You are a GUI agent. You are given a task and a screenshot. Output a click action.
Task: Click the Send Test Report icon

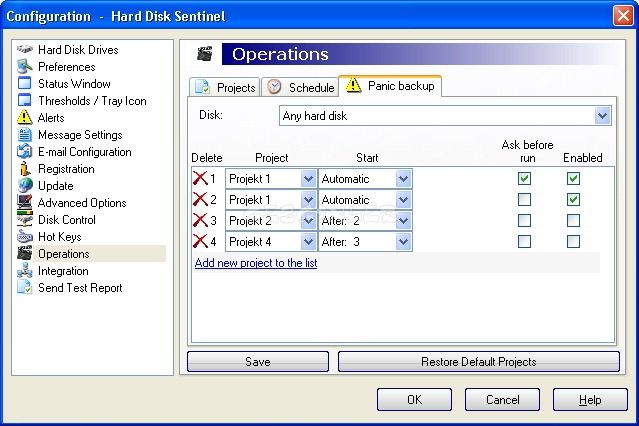coord(25,288)
